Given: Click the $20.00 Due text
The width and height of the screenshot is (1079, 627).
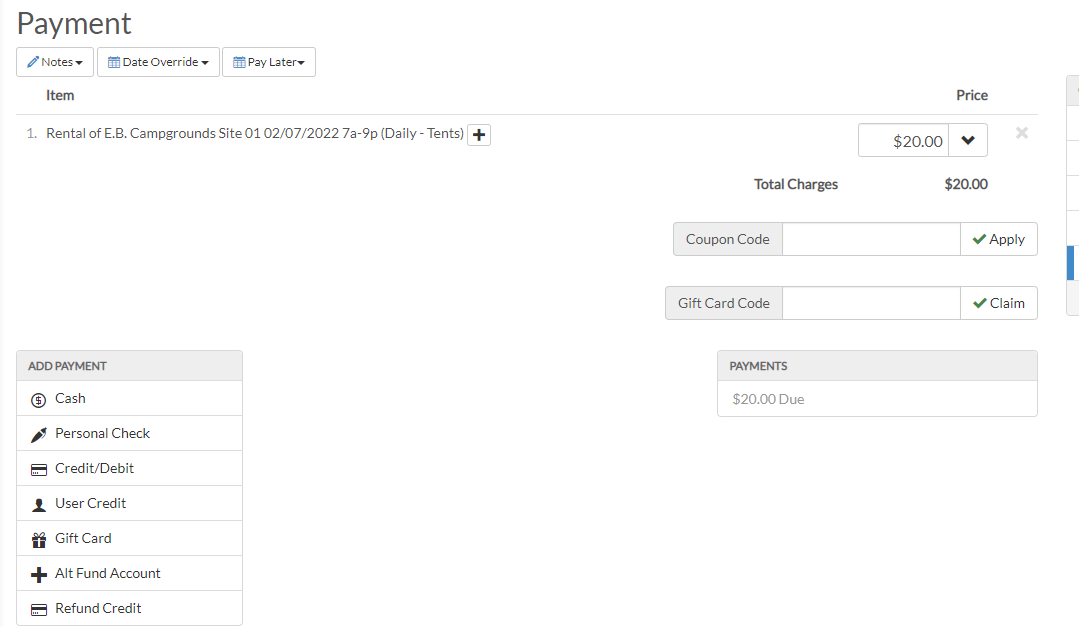Looking at the screenshot, I should point(768,399).
